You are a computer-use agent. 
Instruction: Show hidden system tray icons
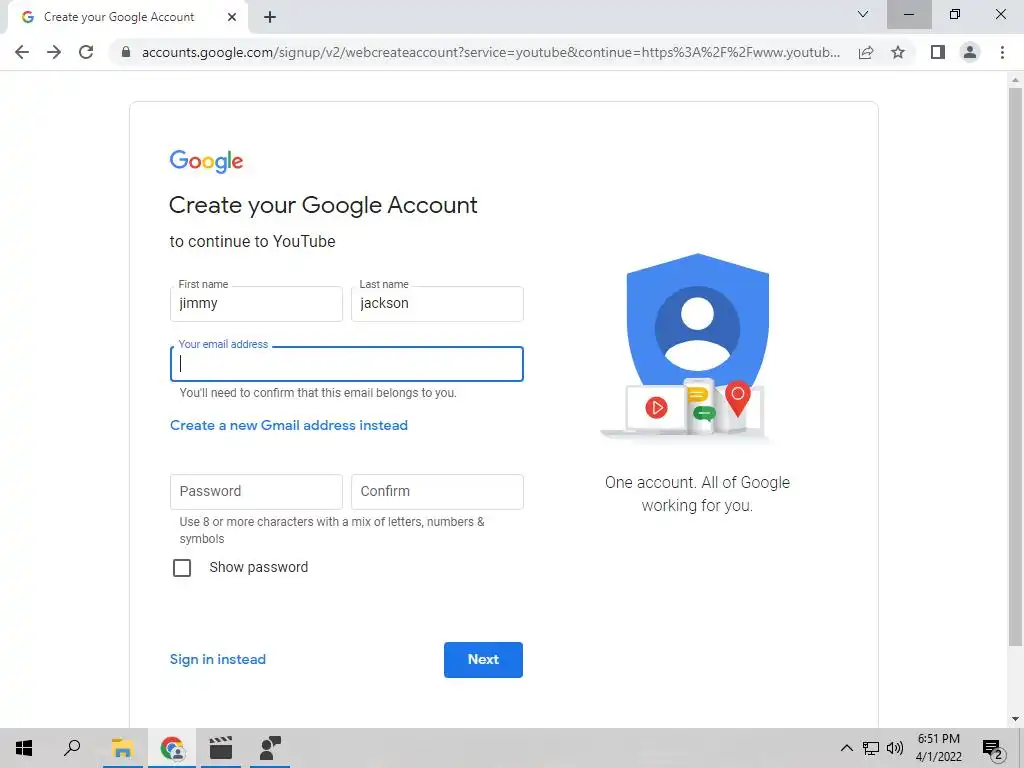pyautogui.click(x=846, y=748)
